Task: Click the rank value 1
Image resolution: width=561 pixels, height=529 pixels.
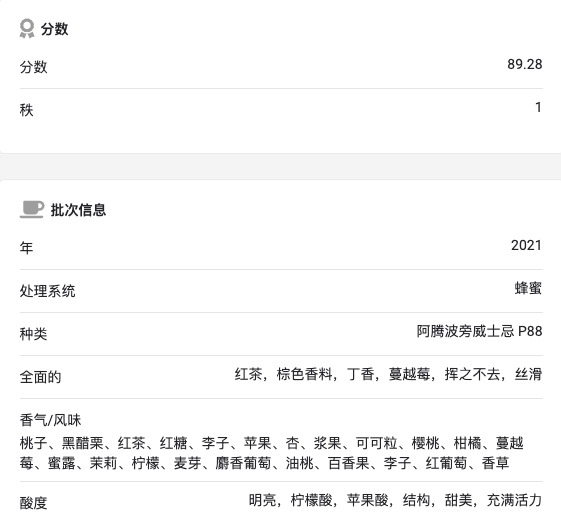Action: coord(538,107)
